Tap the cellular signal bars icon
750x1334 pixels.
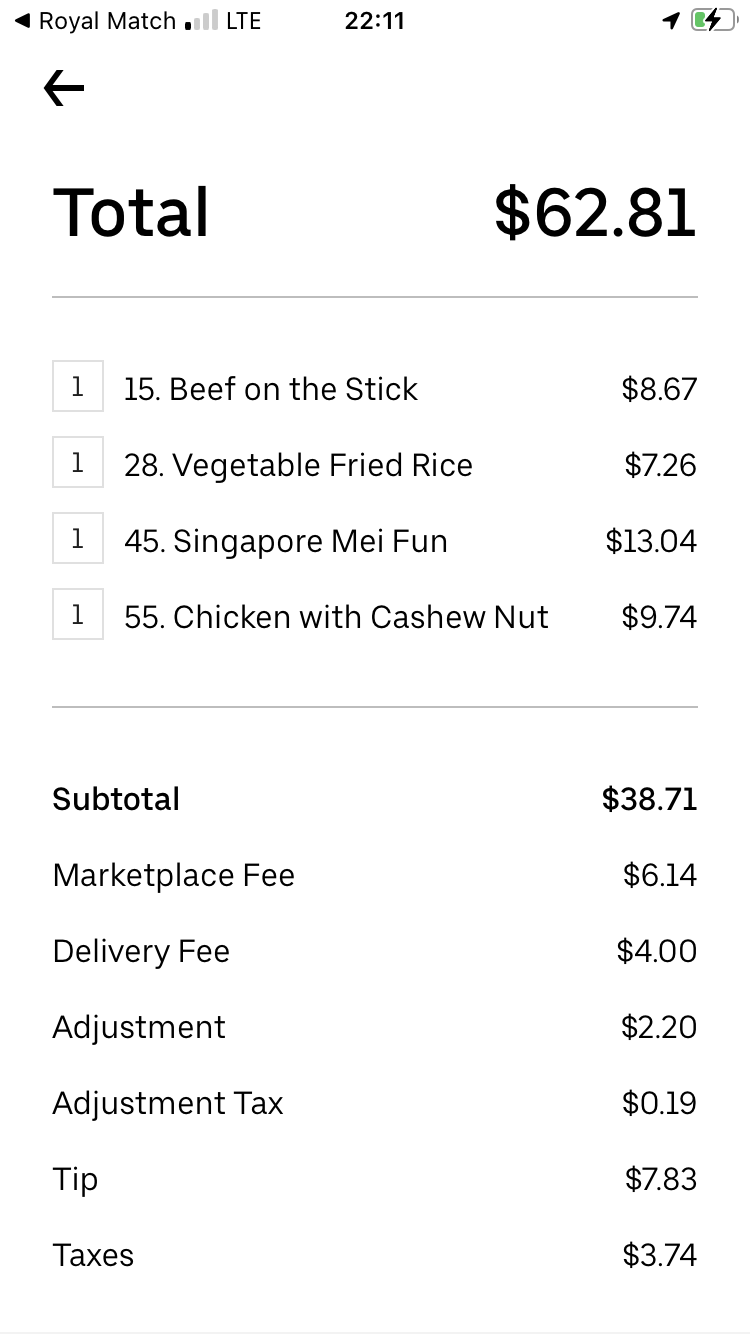click(x=201, y=21)
